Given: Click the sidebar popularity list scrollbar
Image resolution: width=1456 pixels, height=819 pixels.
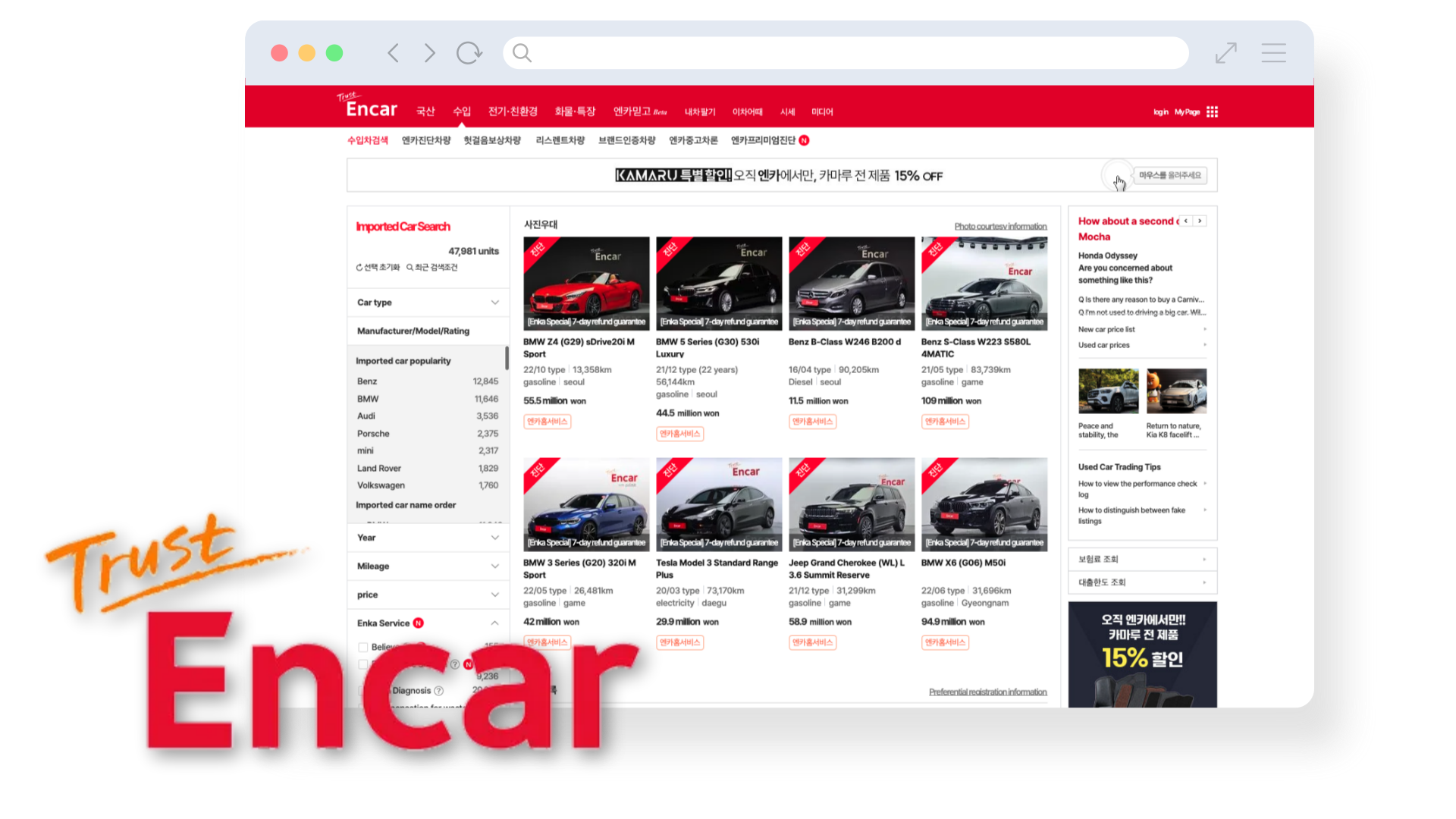Looking at the screenshot, I should [x=507, y=358].
